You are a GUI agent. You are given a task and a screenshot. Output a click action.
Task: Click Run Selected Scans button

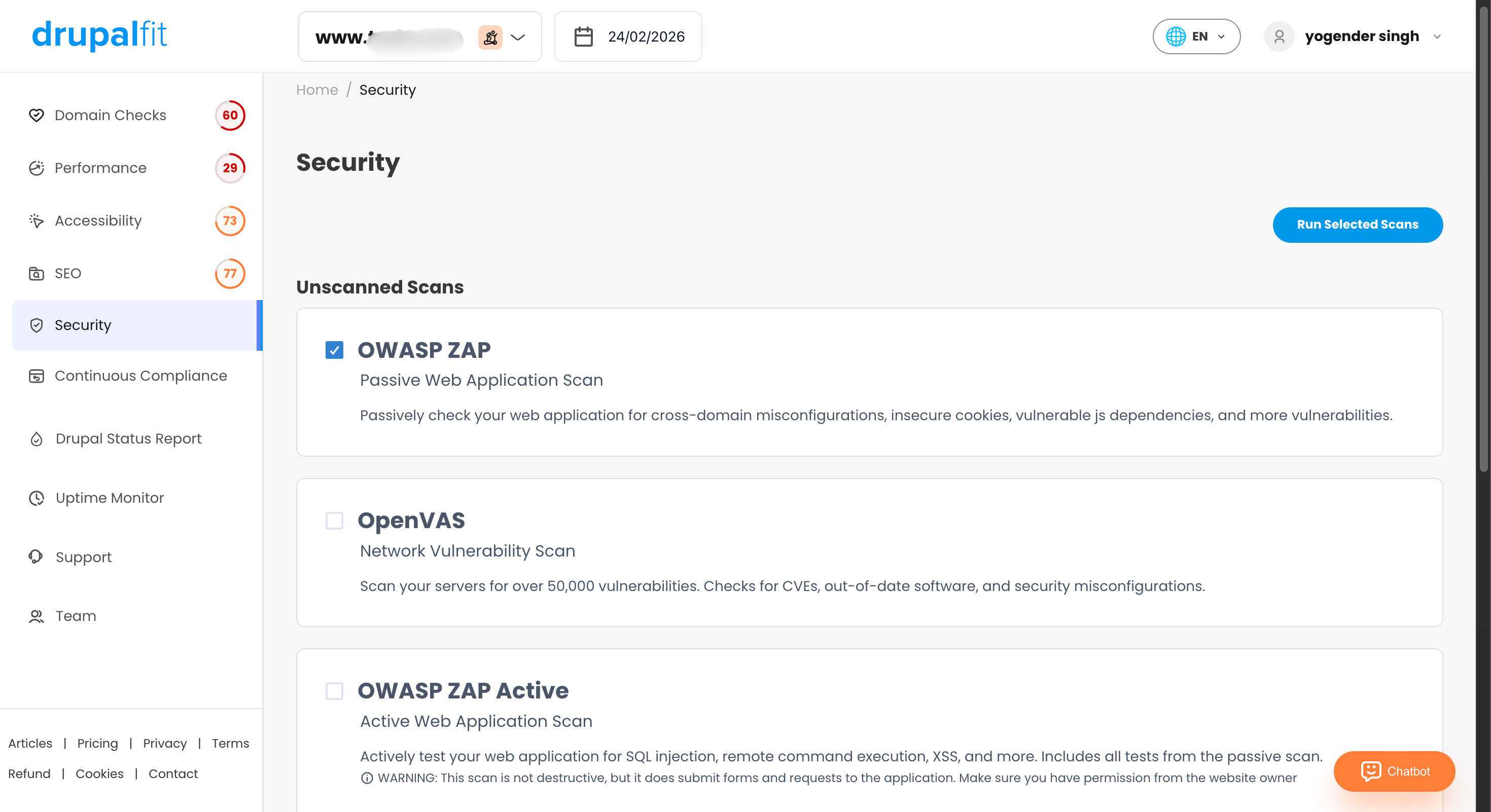click(1357, 225)
